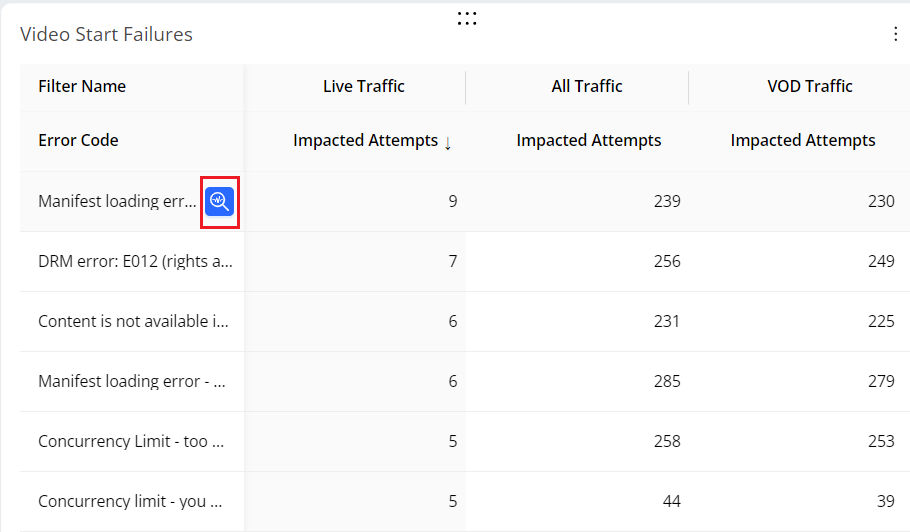Sort by VOD Traffic Impacted Attempts header
This screenshot has width=910, height=532.
click(x=802, y=141)
